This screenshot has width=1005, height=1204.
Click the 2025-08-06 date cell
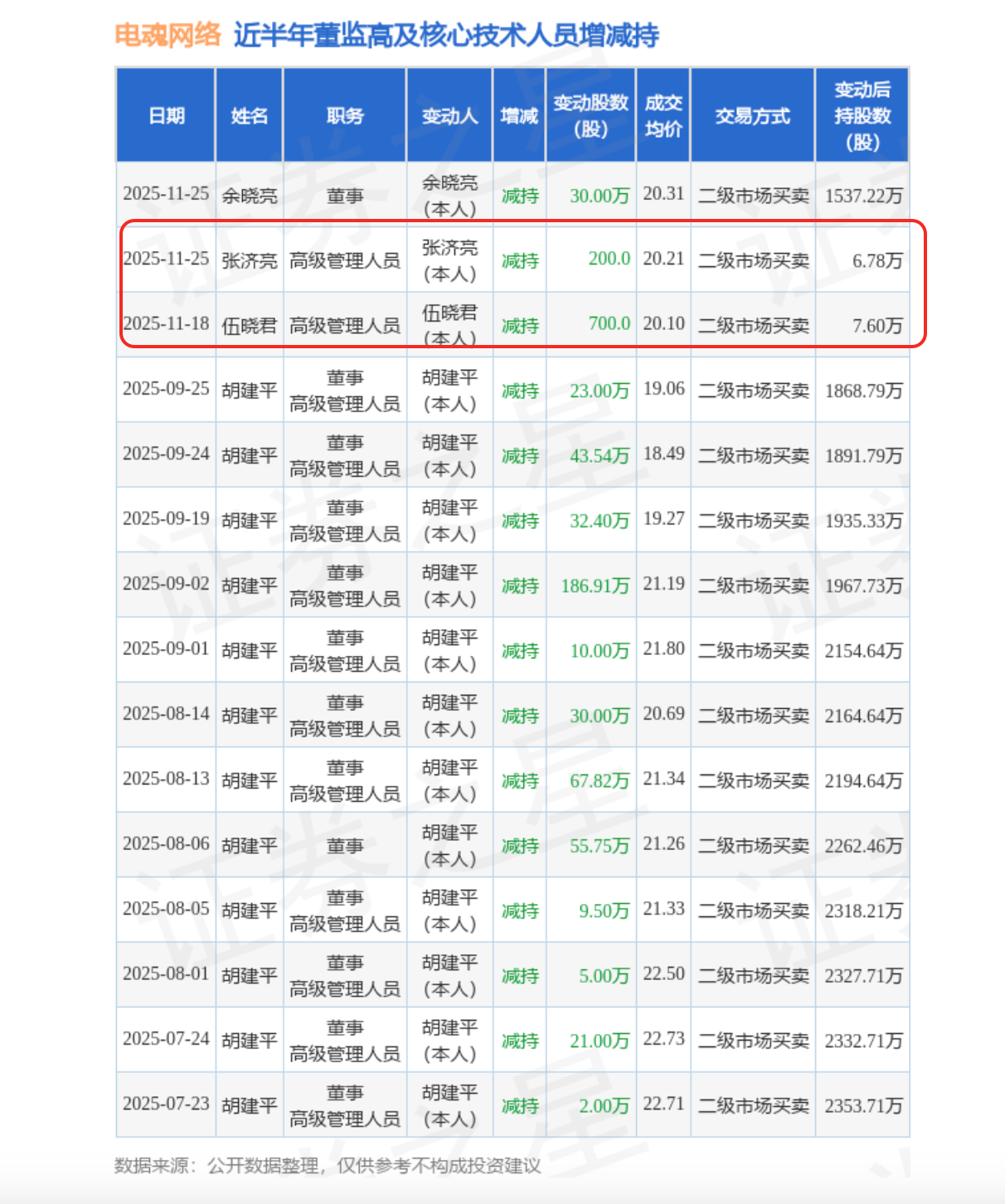tap(166, 843)
